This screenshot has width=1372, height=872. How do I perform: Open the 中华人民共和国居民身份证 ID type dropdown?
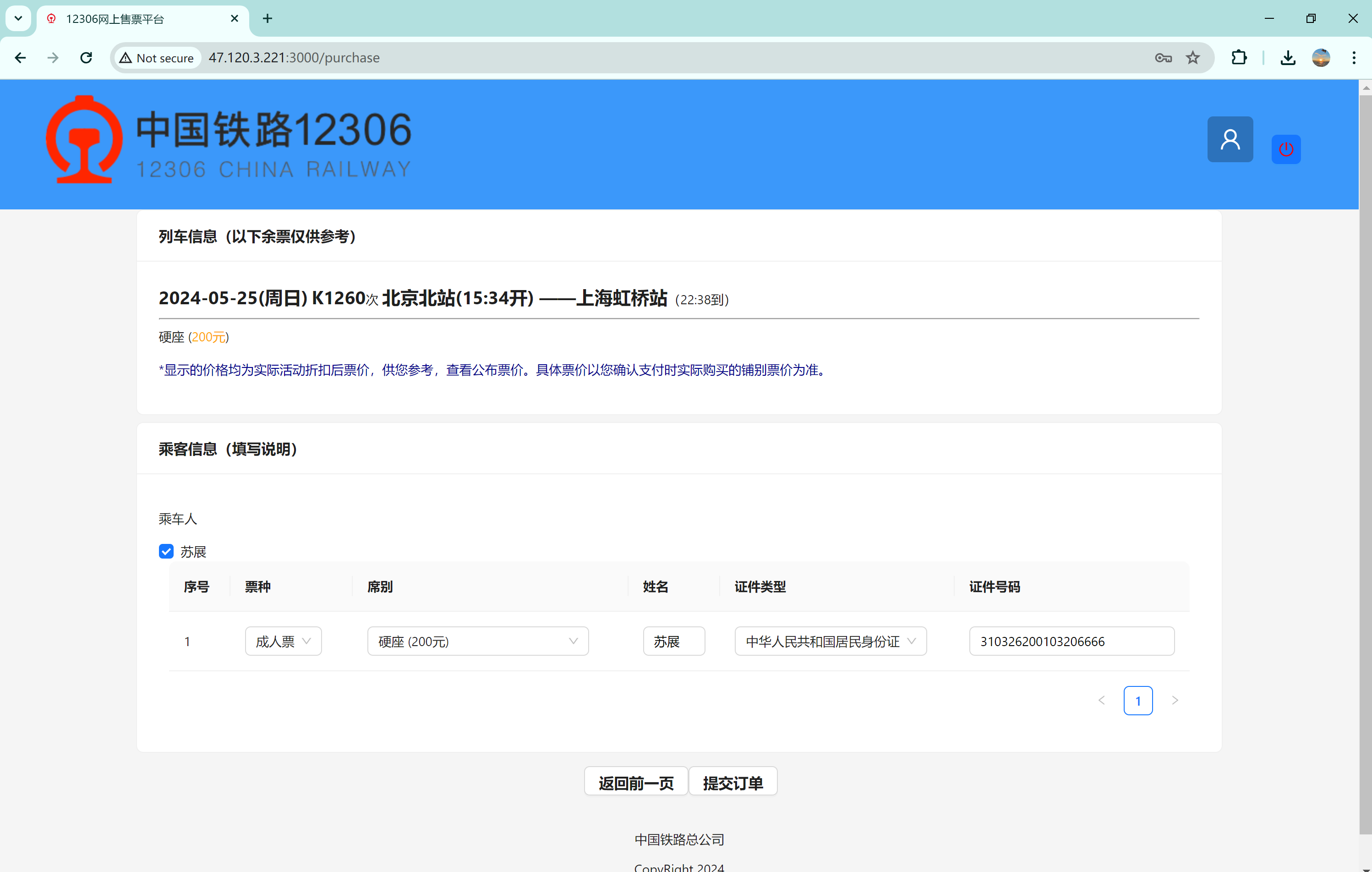pyautogui.click(x=830, y=641)
